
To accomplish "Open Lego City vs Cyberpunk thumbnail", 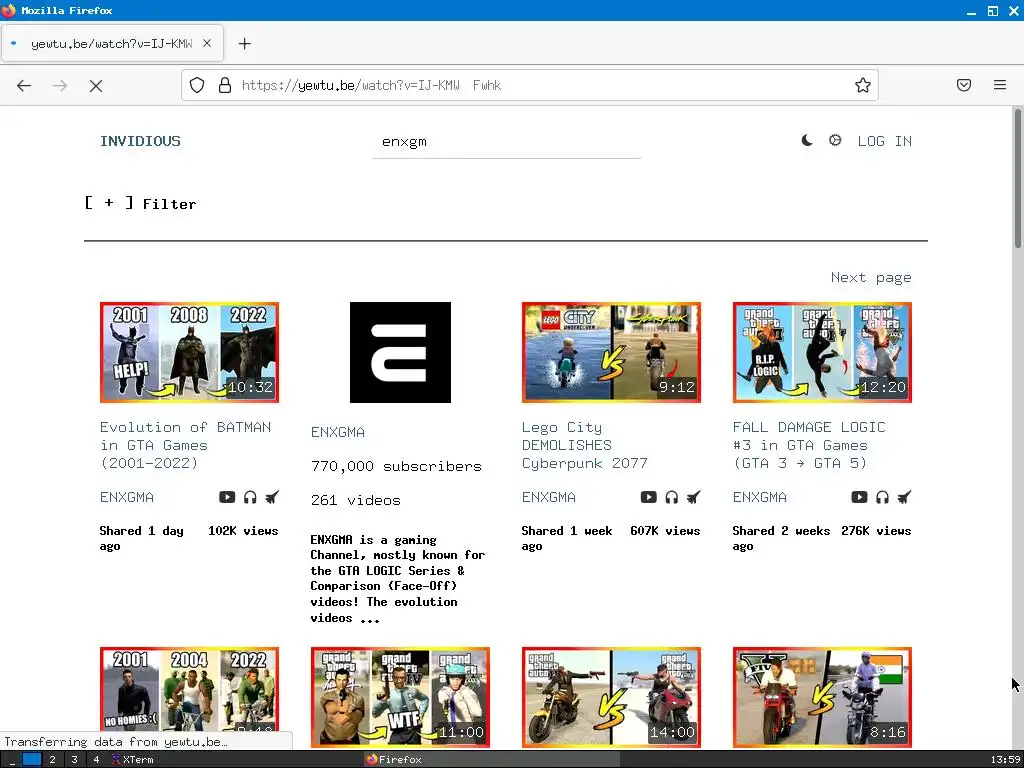I will click(x=611, y=352).
